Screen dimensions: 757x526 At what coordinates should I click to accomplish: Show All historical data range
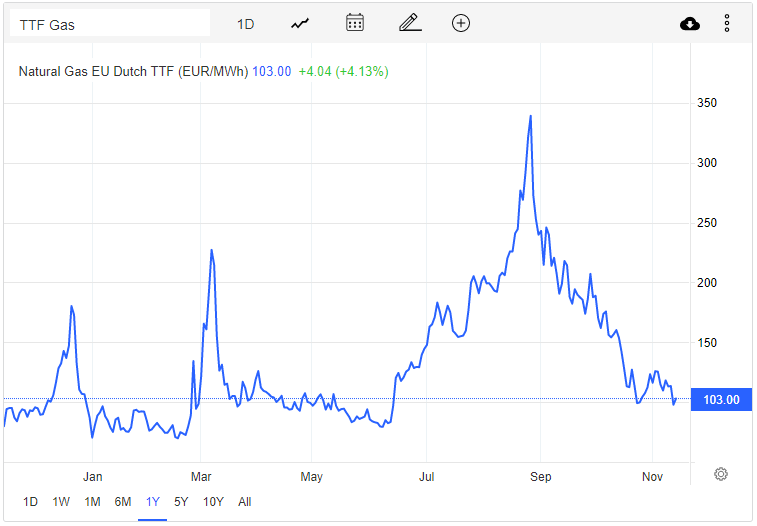(245, 502)
